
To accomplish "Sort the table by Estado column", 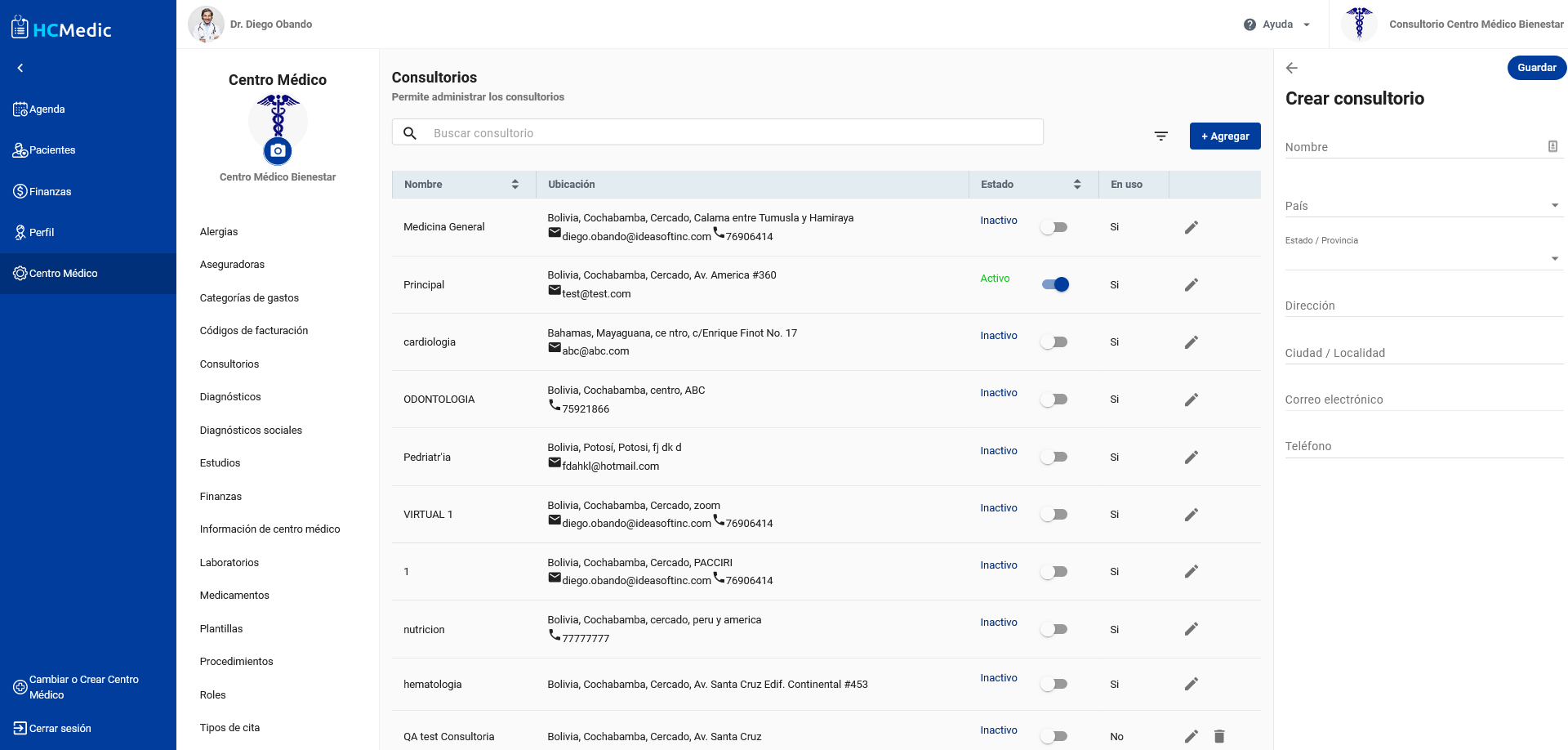I will [1076, 185].
